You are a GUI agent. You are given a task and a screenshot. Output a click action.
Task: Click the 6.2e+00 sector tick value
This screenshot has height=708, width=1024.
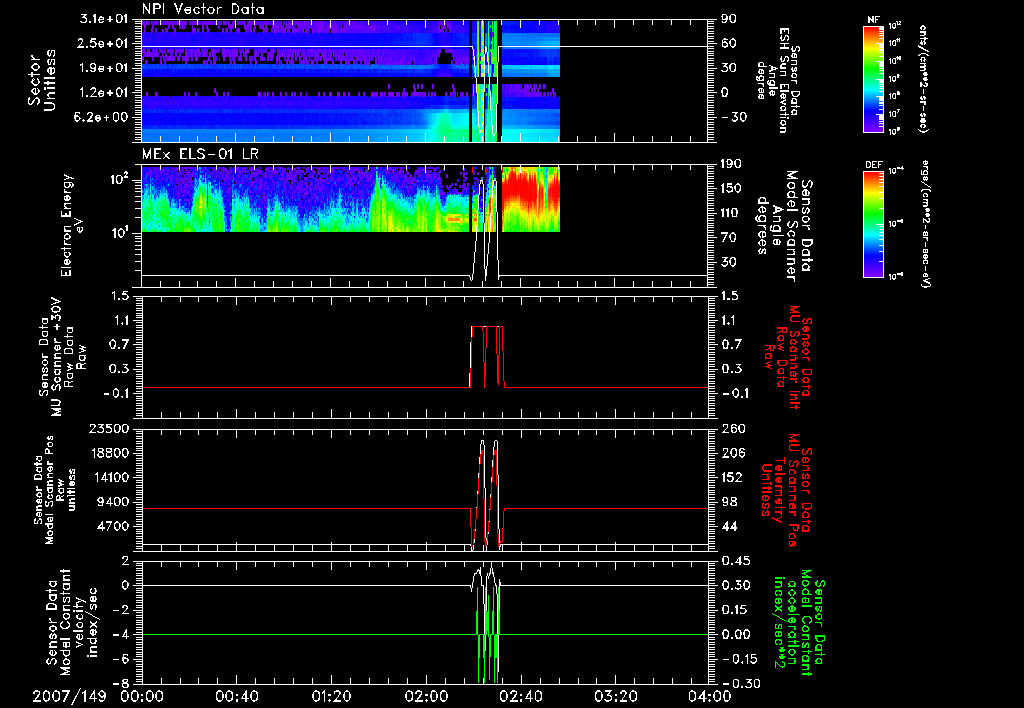pyautogui.click(x=103, y=118)
